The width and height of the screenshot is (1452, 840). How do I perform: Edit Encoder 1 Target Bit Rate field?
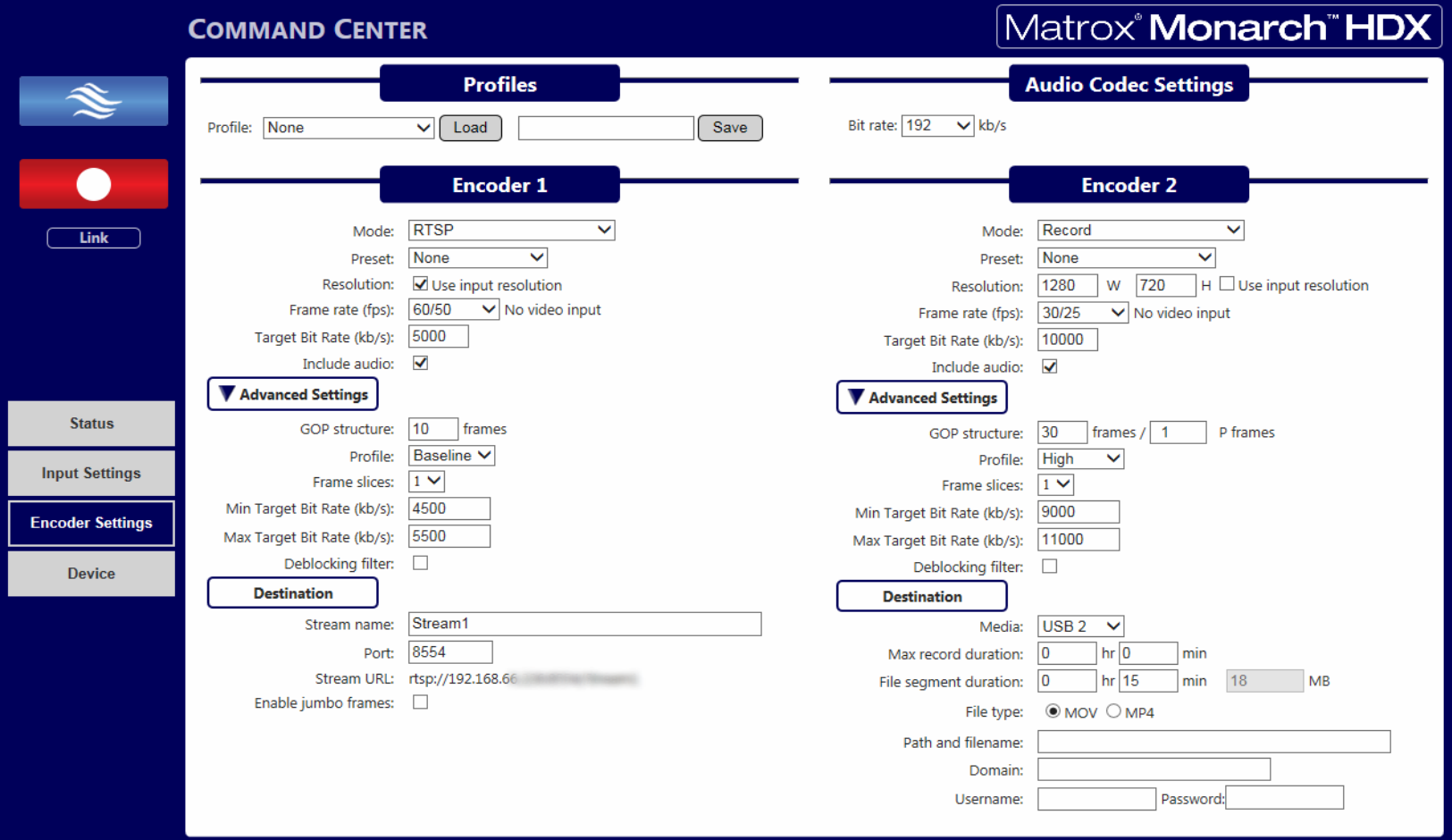pos(439,337)
